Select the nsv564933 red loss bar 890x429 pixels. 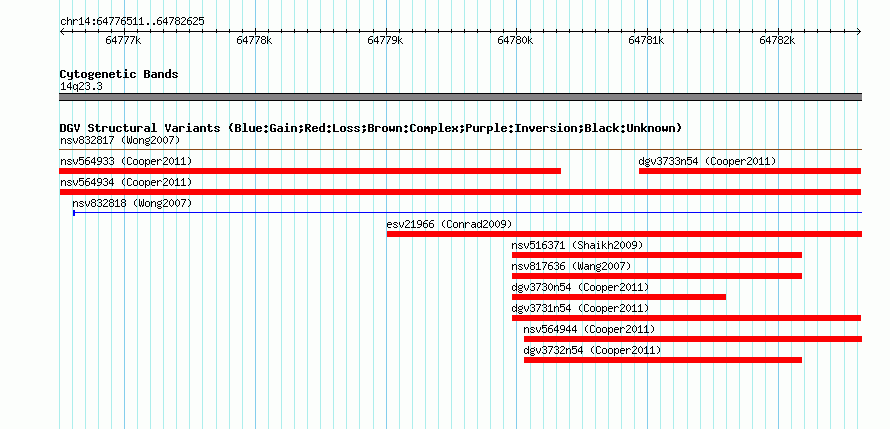[x=310, y=171]
